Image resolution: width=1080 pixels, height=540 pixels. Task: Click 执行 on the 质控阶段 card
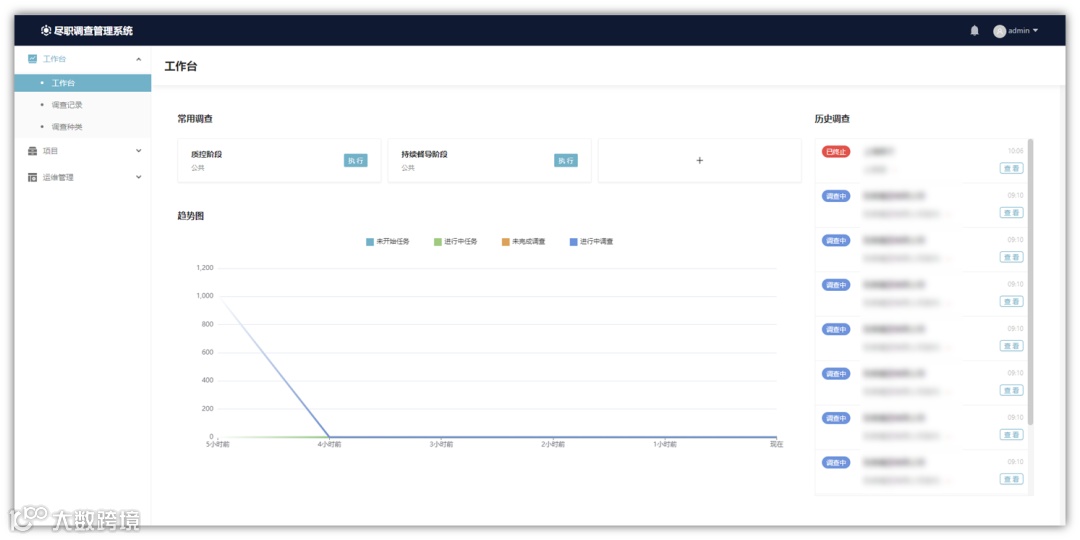point(355,160)
